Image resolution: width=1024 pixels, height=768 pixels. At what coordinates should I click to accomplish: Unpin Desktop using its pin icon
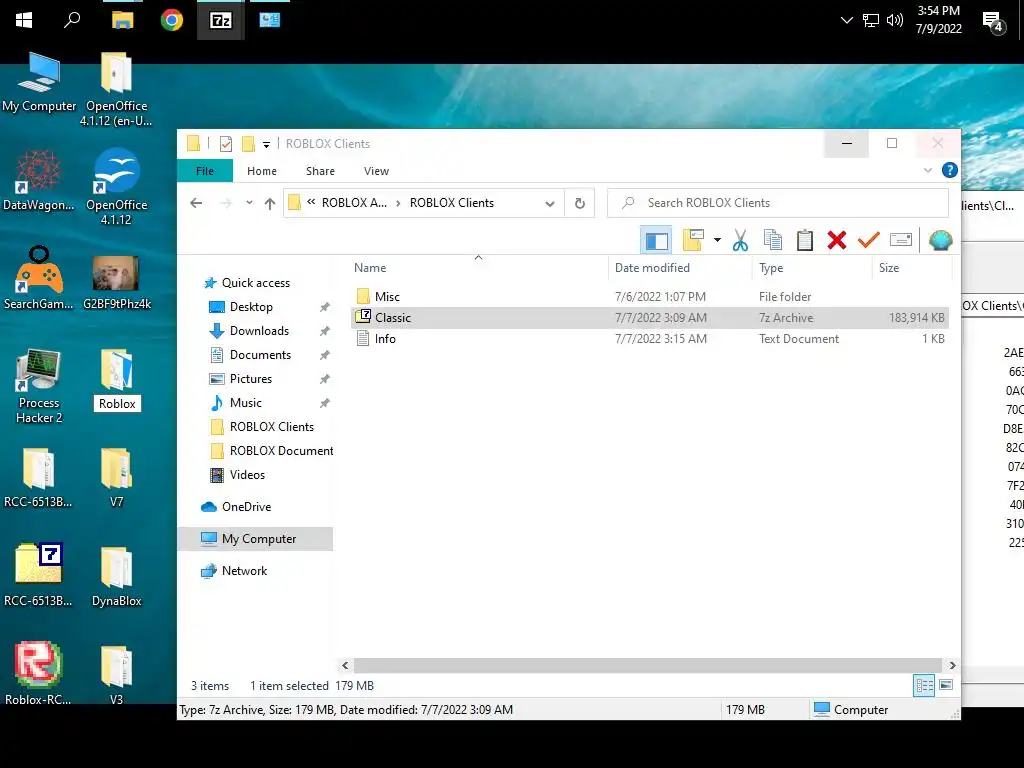[325, 307]
